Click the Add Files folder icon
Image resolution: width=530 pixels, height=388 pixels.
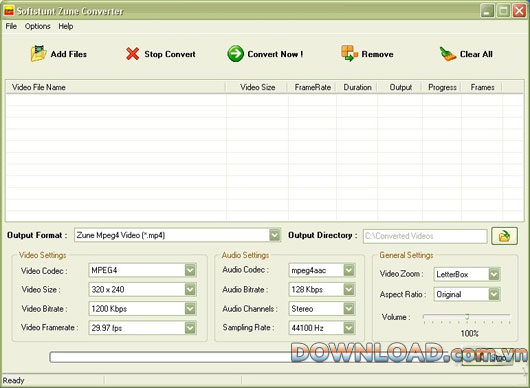click(38, 54)
